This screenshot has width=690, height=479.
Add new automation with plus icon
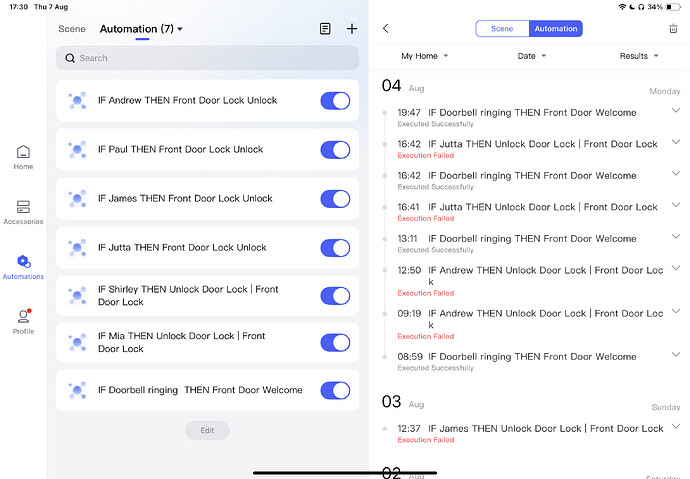351,29
